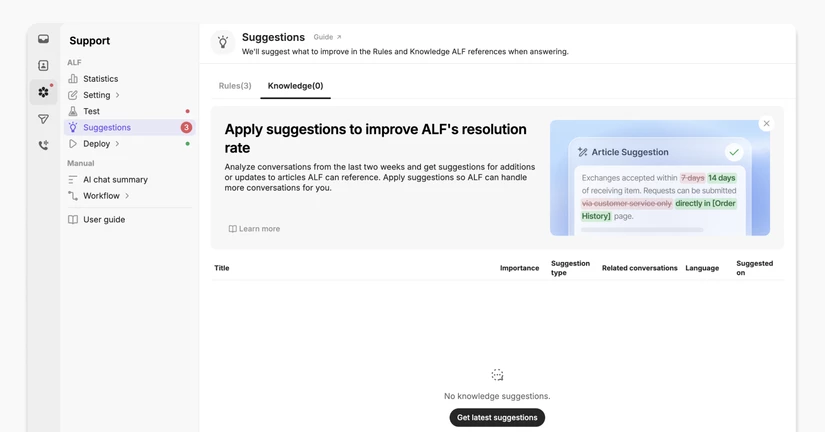
Task: Click the Learn more book icon
Action: 232,229
